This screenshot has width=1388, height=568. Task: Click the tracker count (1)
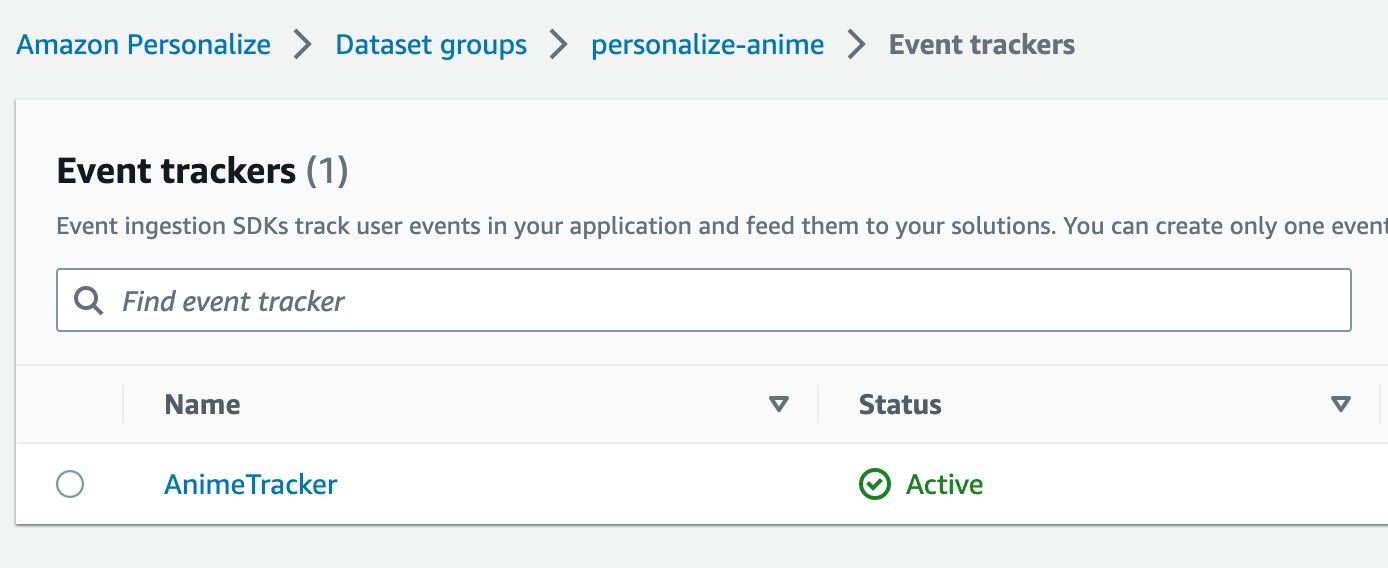click(x=327, y=171)
